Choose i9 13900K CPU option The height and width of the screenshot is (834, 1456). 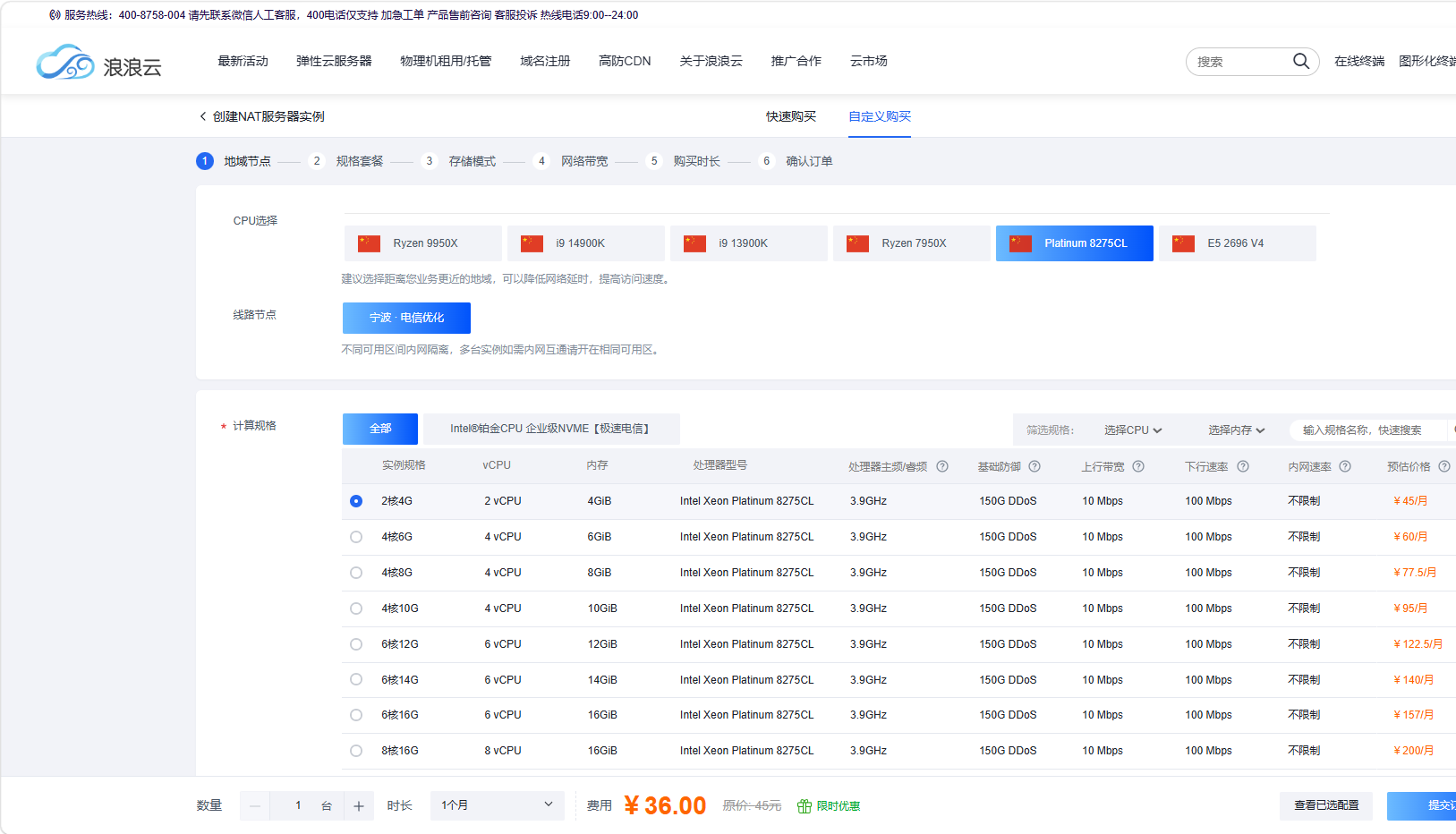(749, 243)
